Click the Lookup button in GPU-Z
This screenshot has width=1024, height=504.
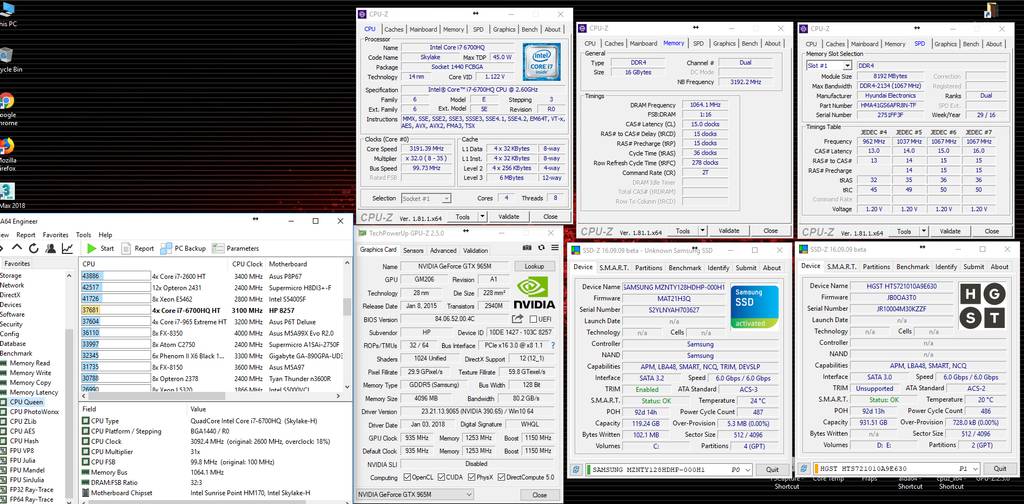point(534,266)
